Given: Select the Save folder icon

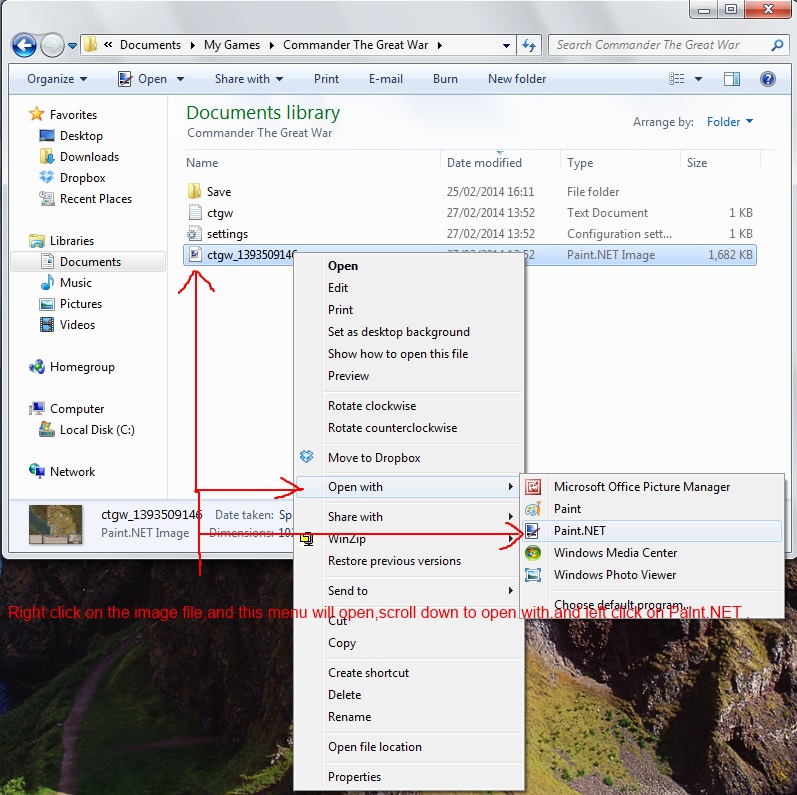Looking at the screenshot, I should (x=194, y=192).
